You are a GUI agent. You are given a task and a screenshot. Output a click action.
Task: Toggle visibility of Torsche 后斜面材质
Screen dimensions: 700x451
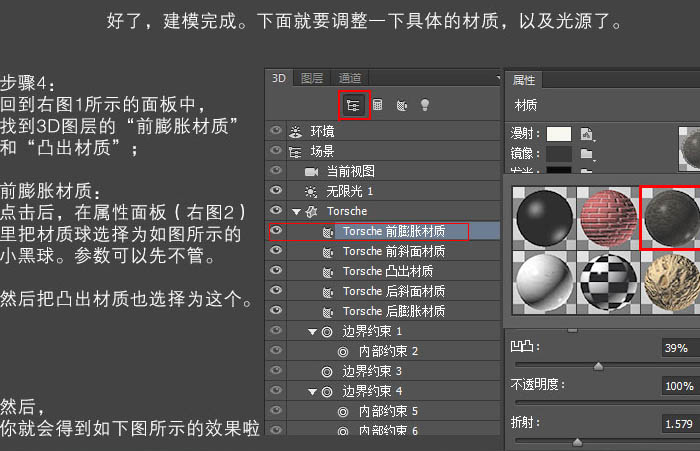point(276,290)
